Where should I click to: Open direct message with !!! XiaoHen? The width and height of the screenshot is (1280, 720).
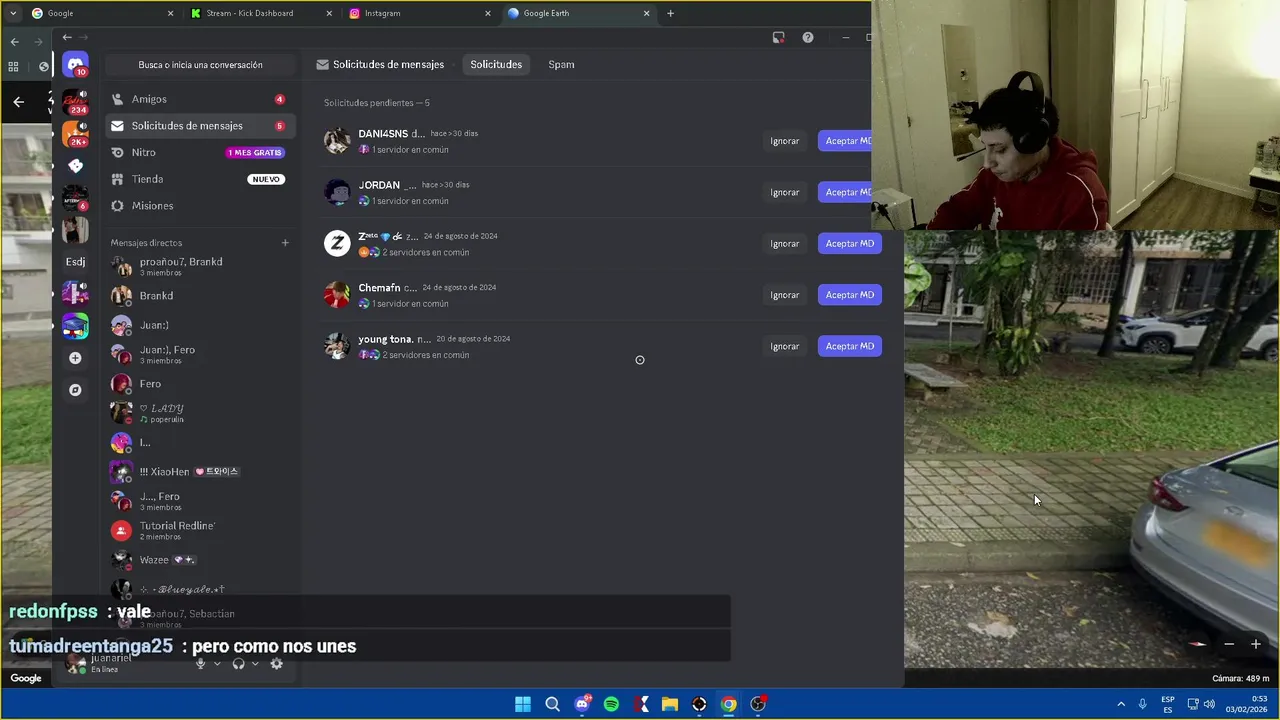click(200, 471)
